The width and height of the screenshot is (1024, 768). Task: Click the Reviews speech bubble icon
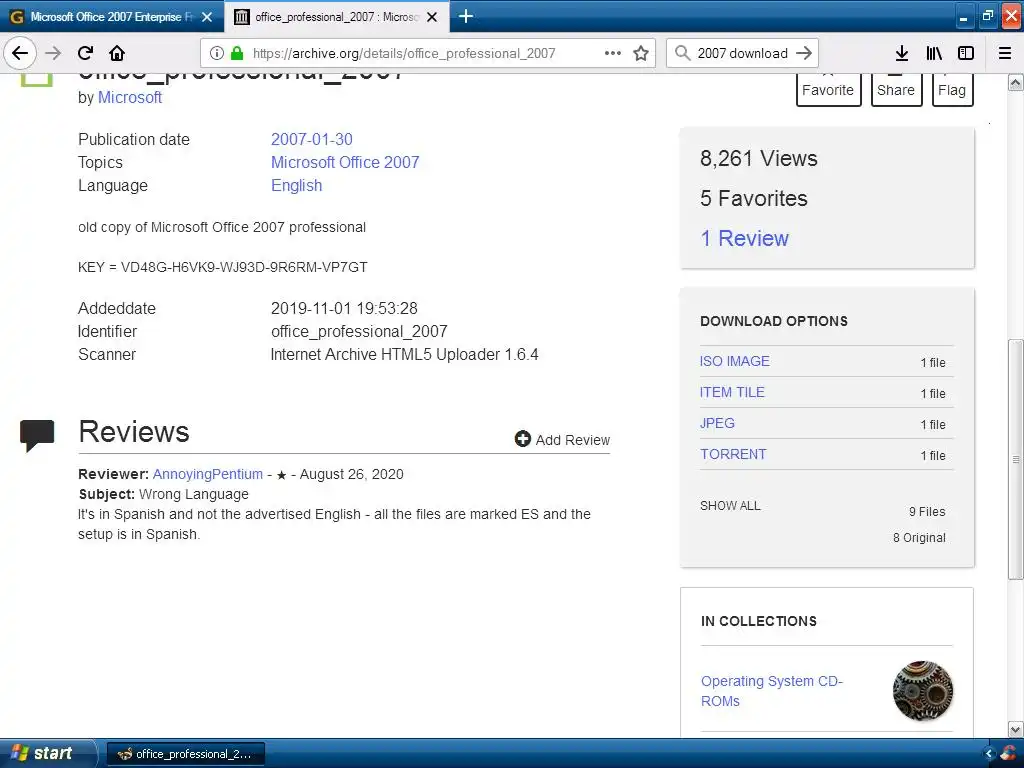click(37, 435)
